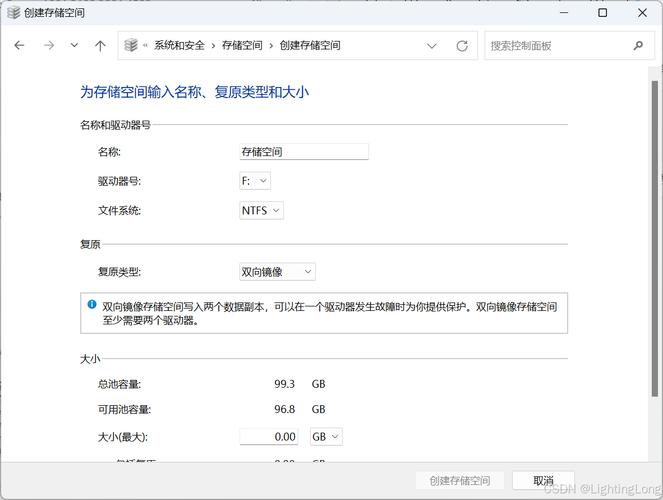Go forward with the right arrow

tap(49, 45)
